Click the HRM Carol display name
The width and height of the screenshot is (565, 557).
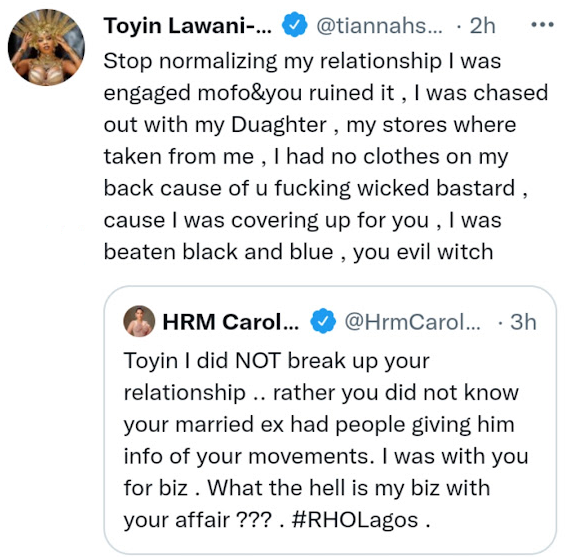tap(231, 322)
